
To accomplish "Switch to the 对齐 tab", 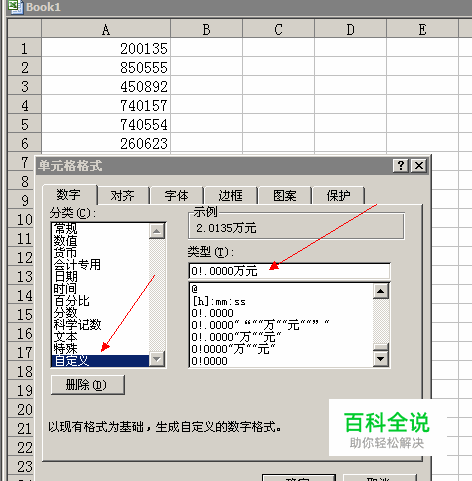I will coord(123,196).
